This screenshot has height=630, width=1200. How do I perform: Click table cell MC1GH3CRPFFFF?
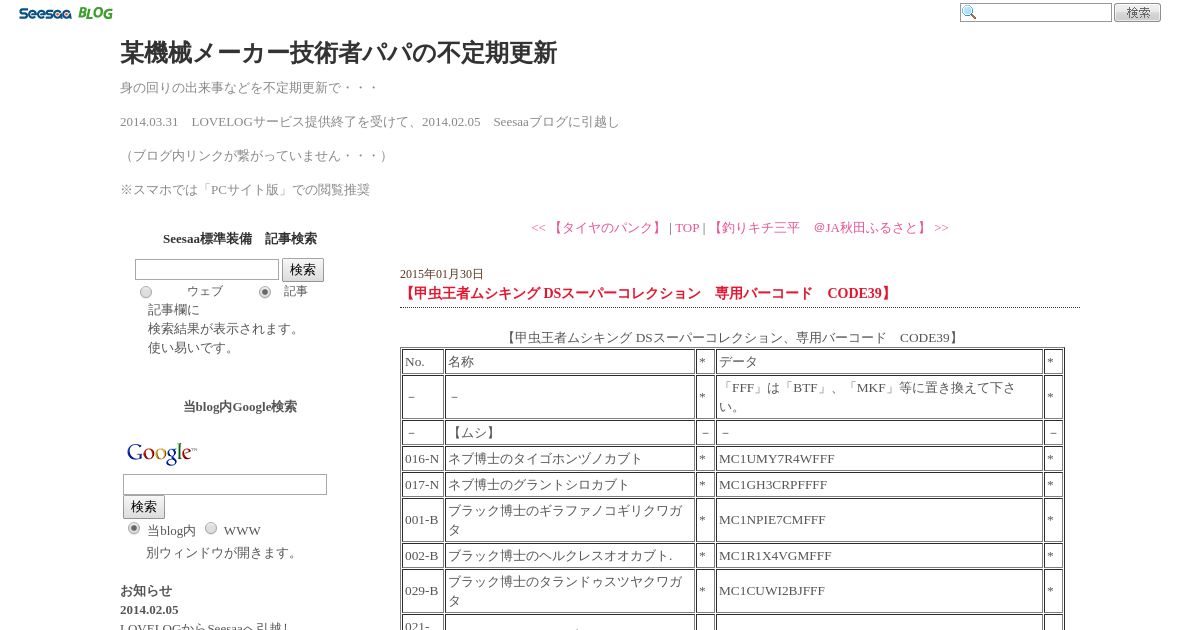pyautogui.click(x=879, y=485)
